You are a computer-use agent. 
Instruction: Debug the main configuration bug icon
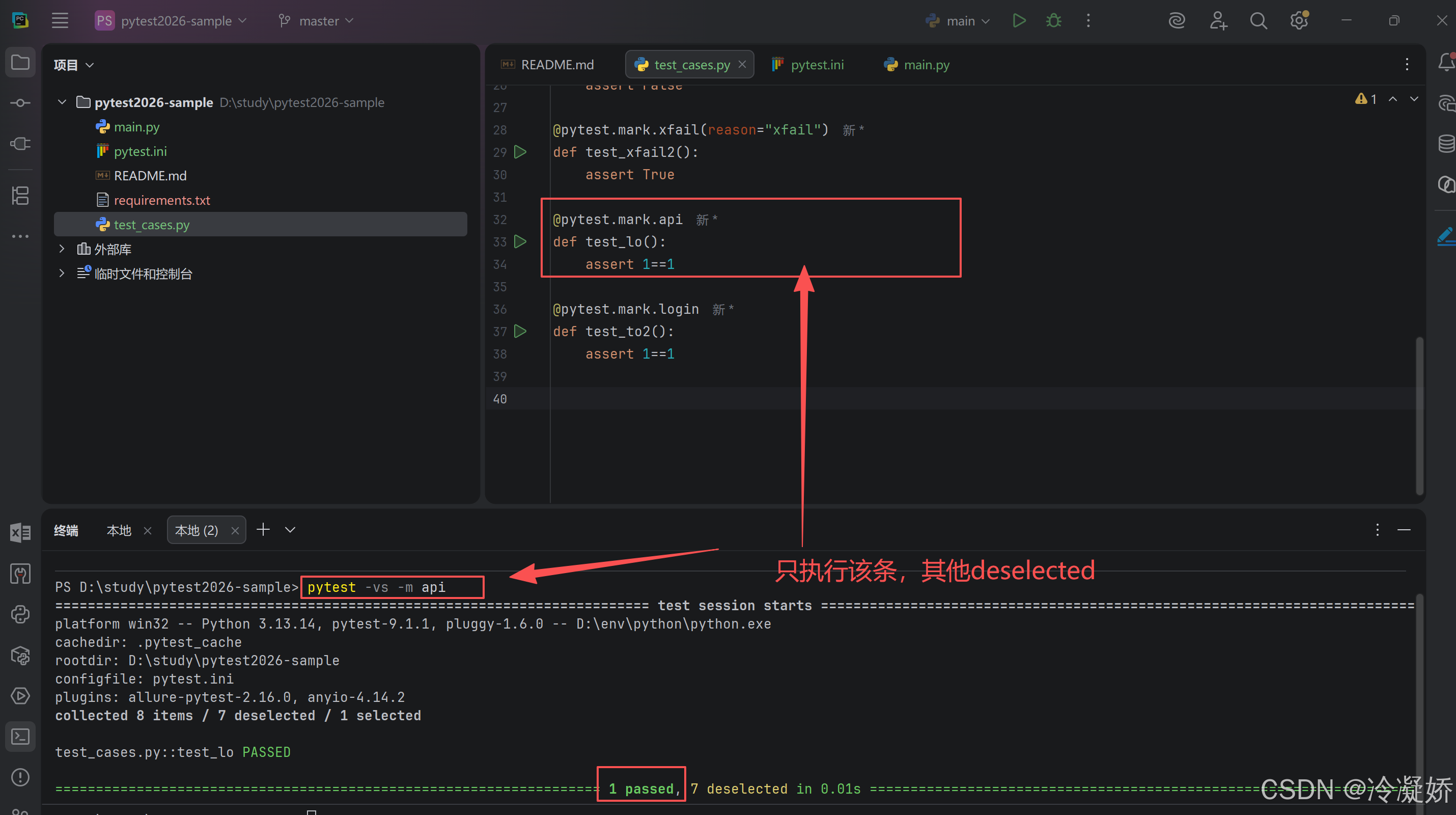click(1054, 21)
